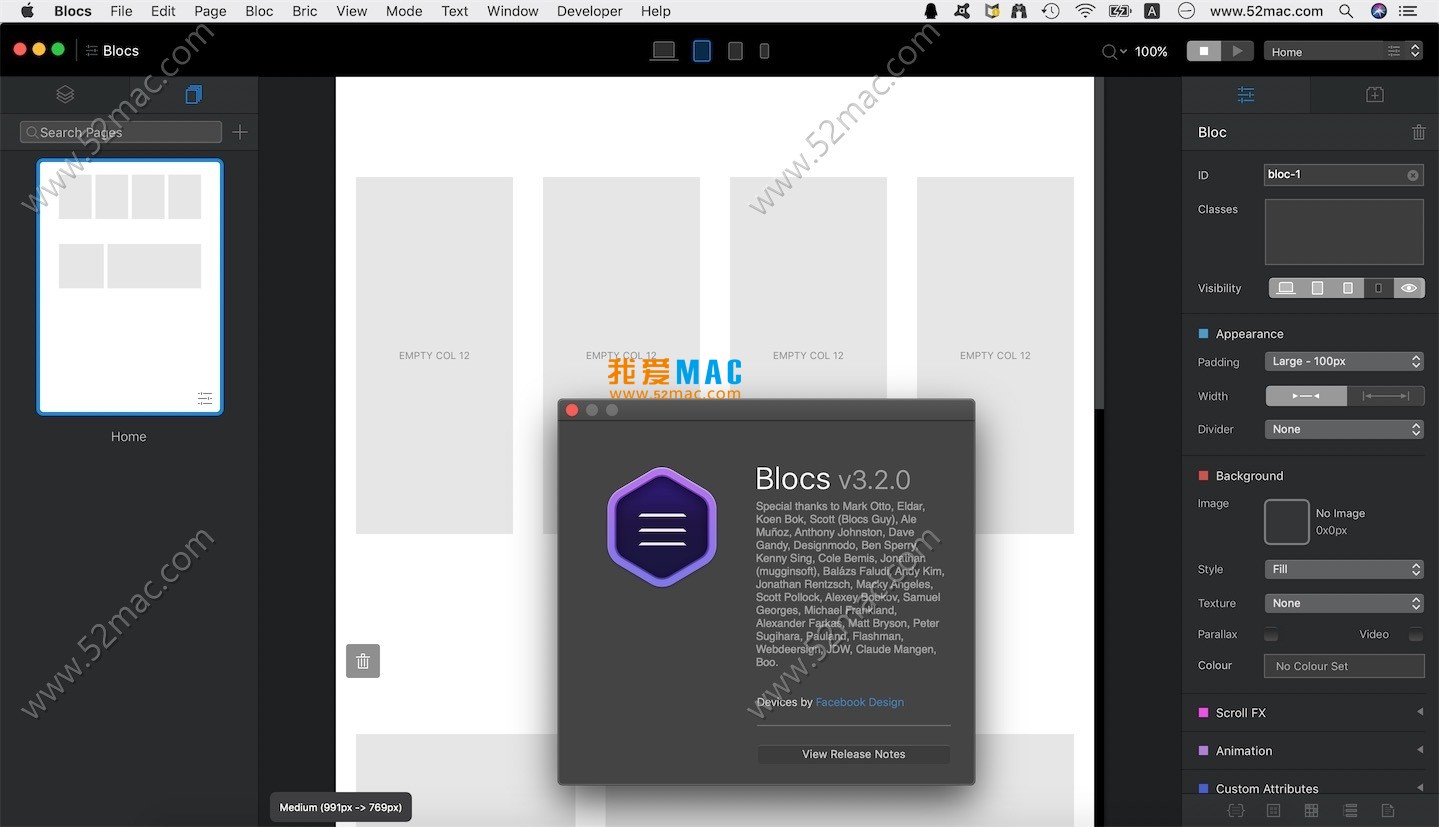Viewport: 1439px width, 827px height.
Task: Clear the ID field with x icon
Action: pyautogui.click(x=1413, y=175)
